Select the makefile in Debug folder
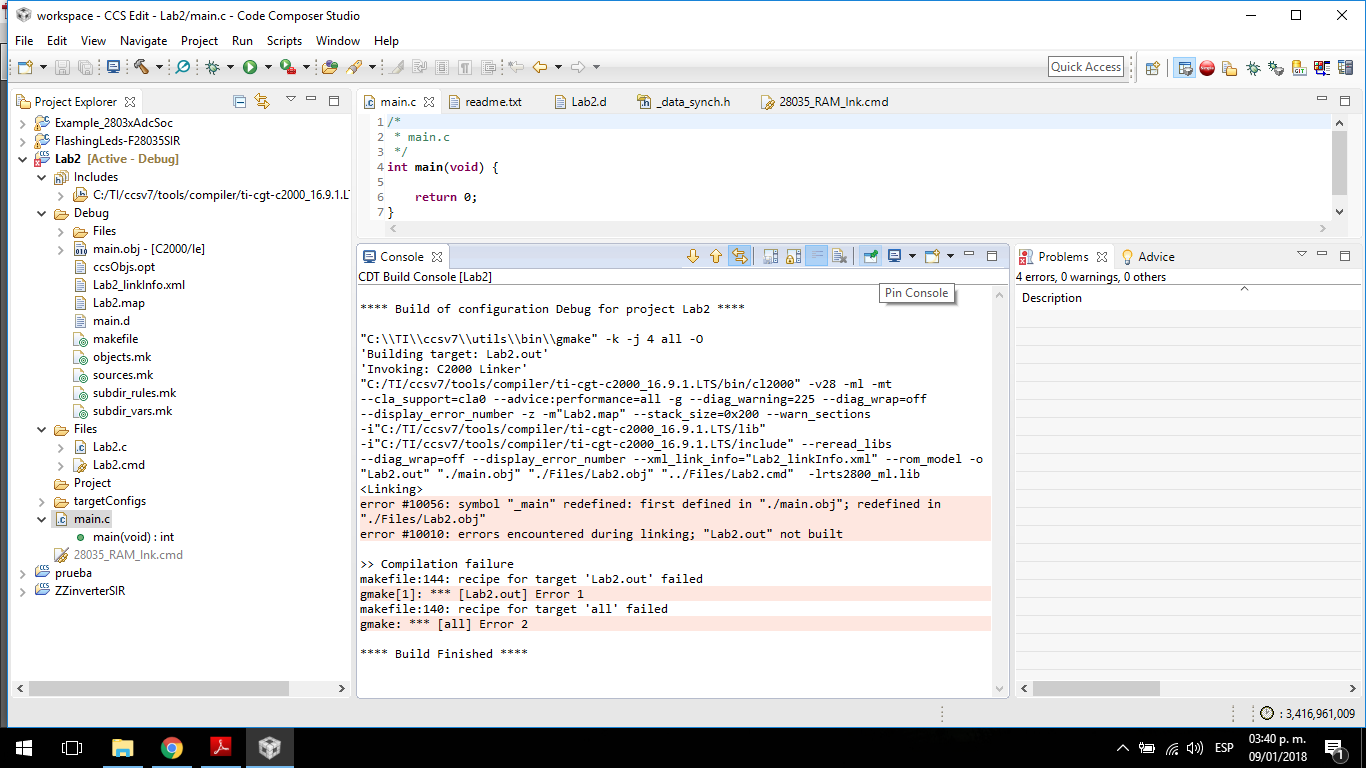Screen dimensions: 1366x768 [115, 339]
